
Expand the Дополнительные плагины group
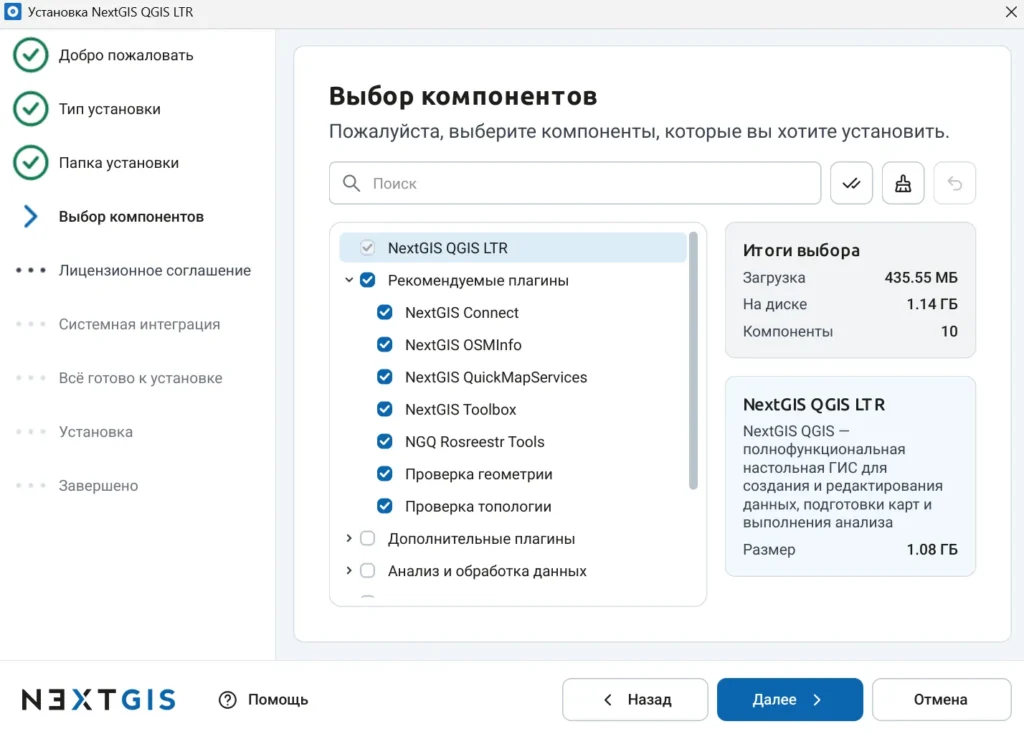click(x=349, y=539)
